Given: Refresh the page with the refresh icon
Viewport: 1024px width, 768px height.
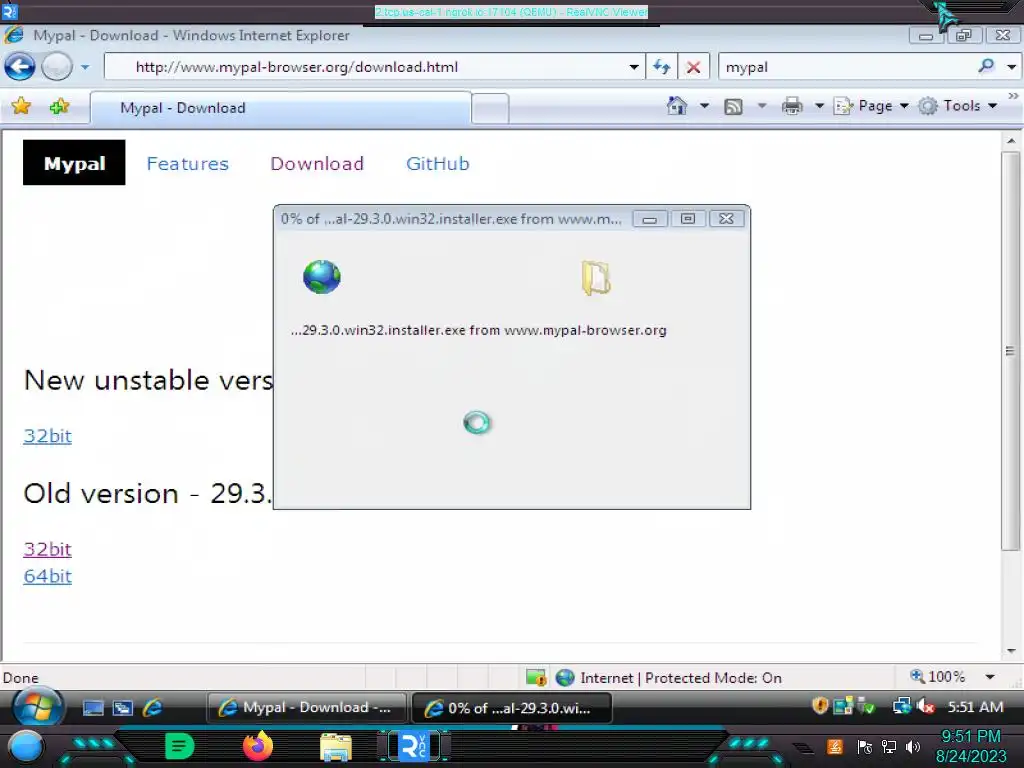Looking at the screenshot, I should 662,67.
